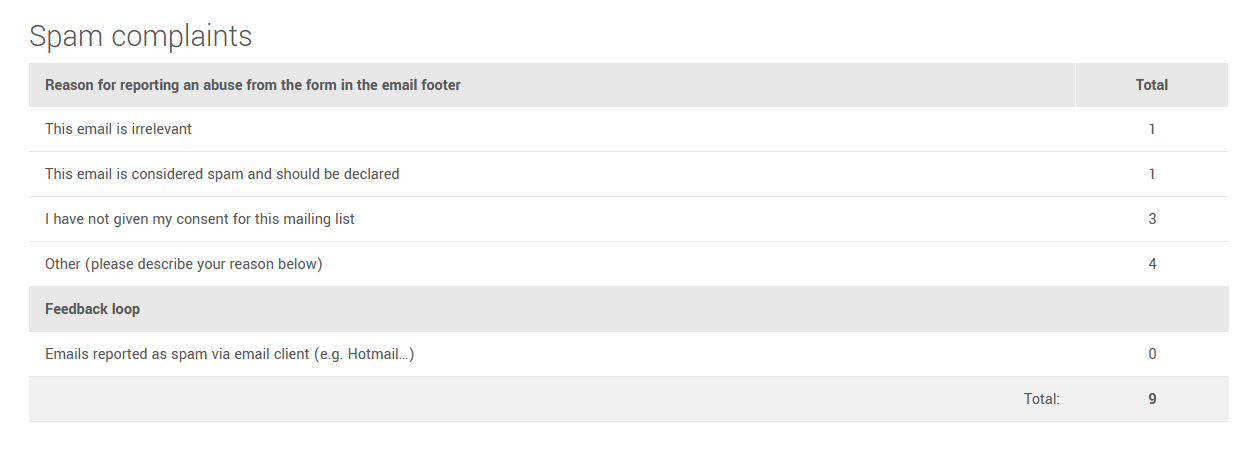This screenshot has width=1256, height=452.
Task: Select Emails reported as spam via email client
Action: point(229,354)
